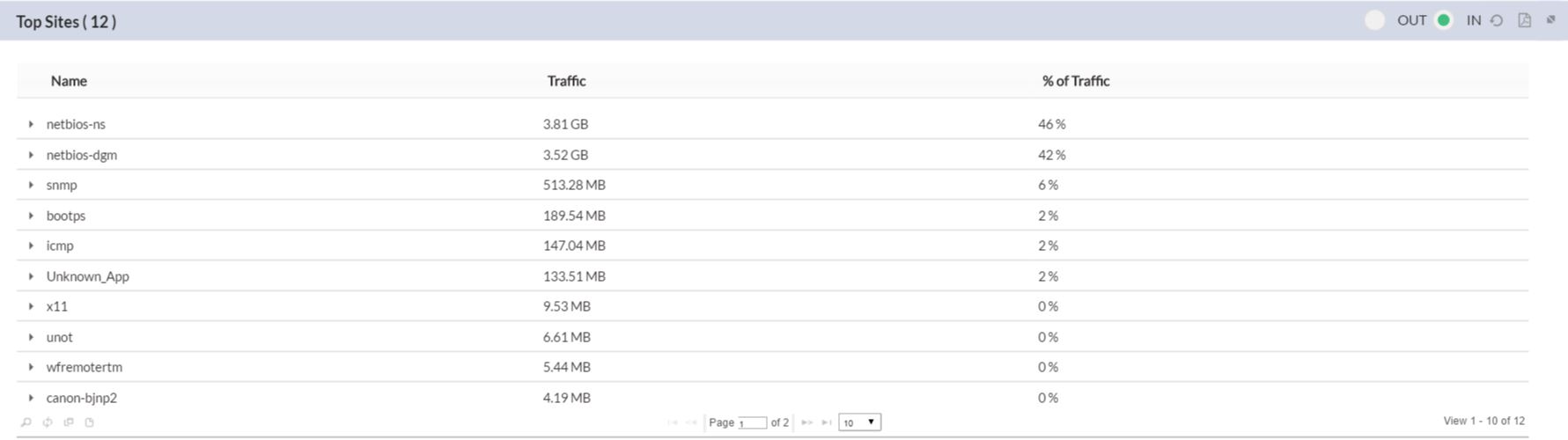Image resolution: width=1568 pixels, height=440 pixels.
Task: Select the OUT traffic radio button
Action: pyautogui.click(x=1374, y=20)
